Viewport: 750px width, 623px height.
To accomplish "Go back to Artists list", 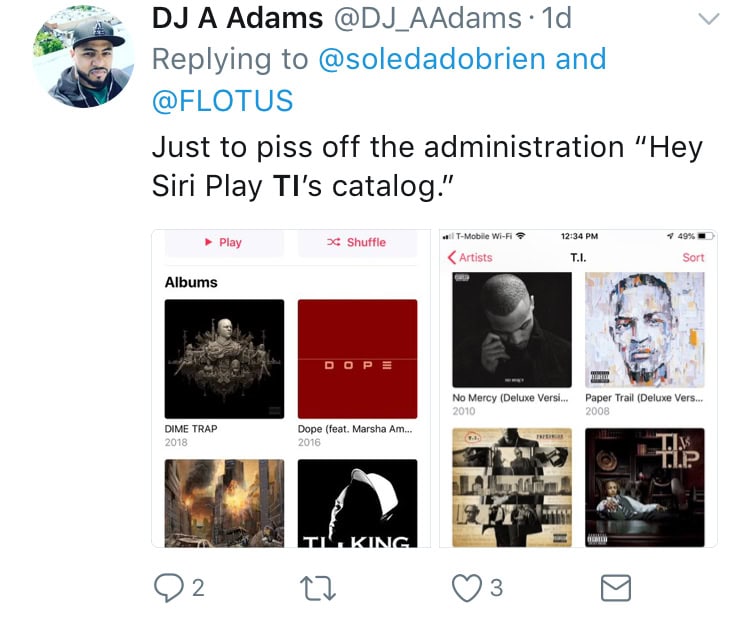I will coord(470,257).
